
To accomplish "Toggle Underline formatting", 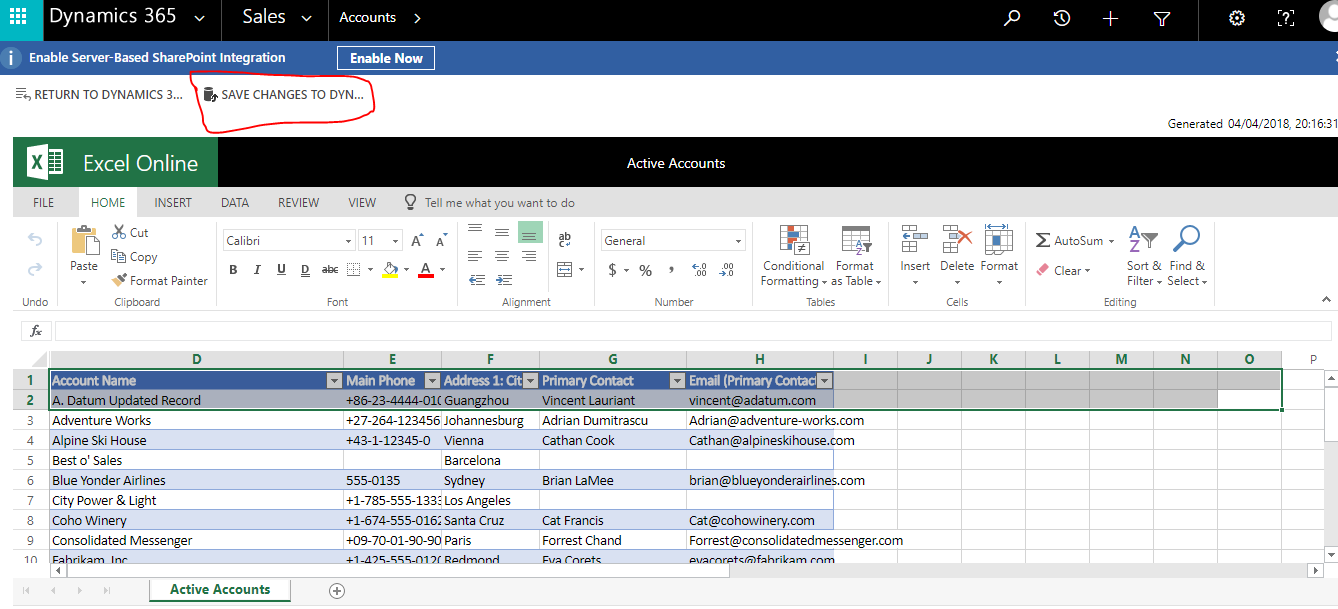I will pos(281,270).
